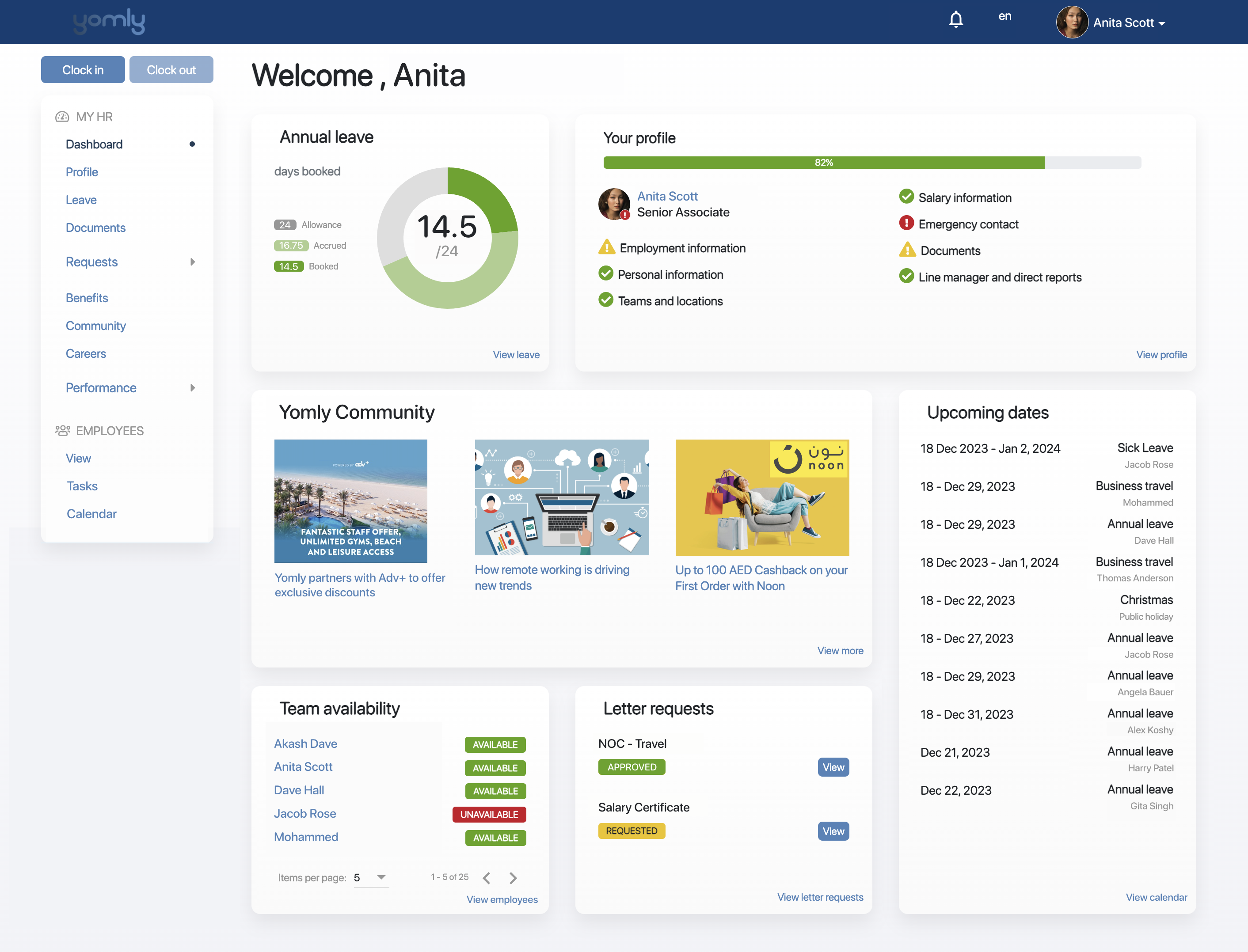
Task: Click the APPROVED badge on NOC - Travel
Action: click(632, 767)
